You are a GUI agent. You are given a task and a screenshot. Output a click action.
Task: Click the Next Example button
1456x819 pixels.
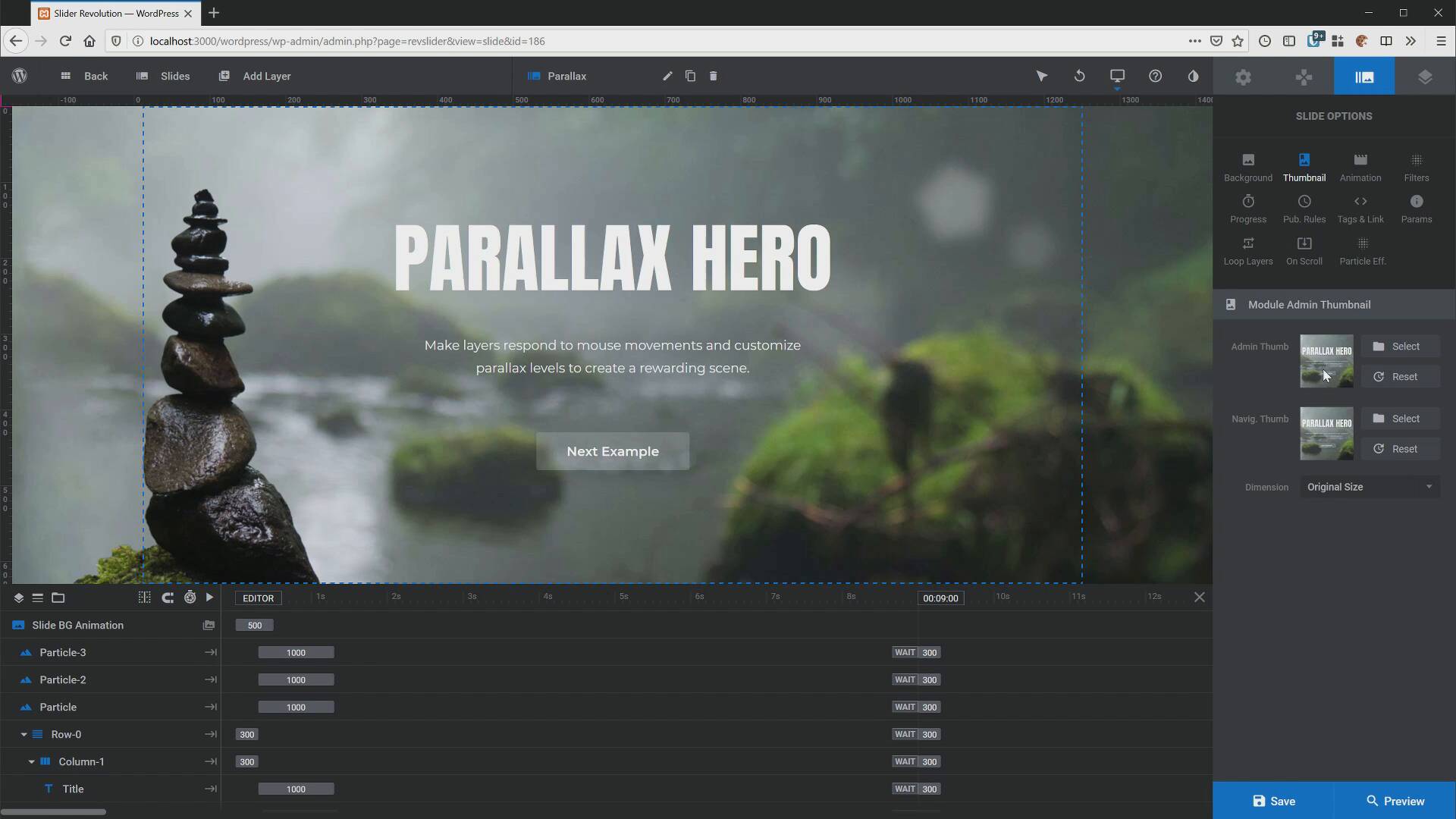612,451
